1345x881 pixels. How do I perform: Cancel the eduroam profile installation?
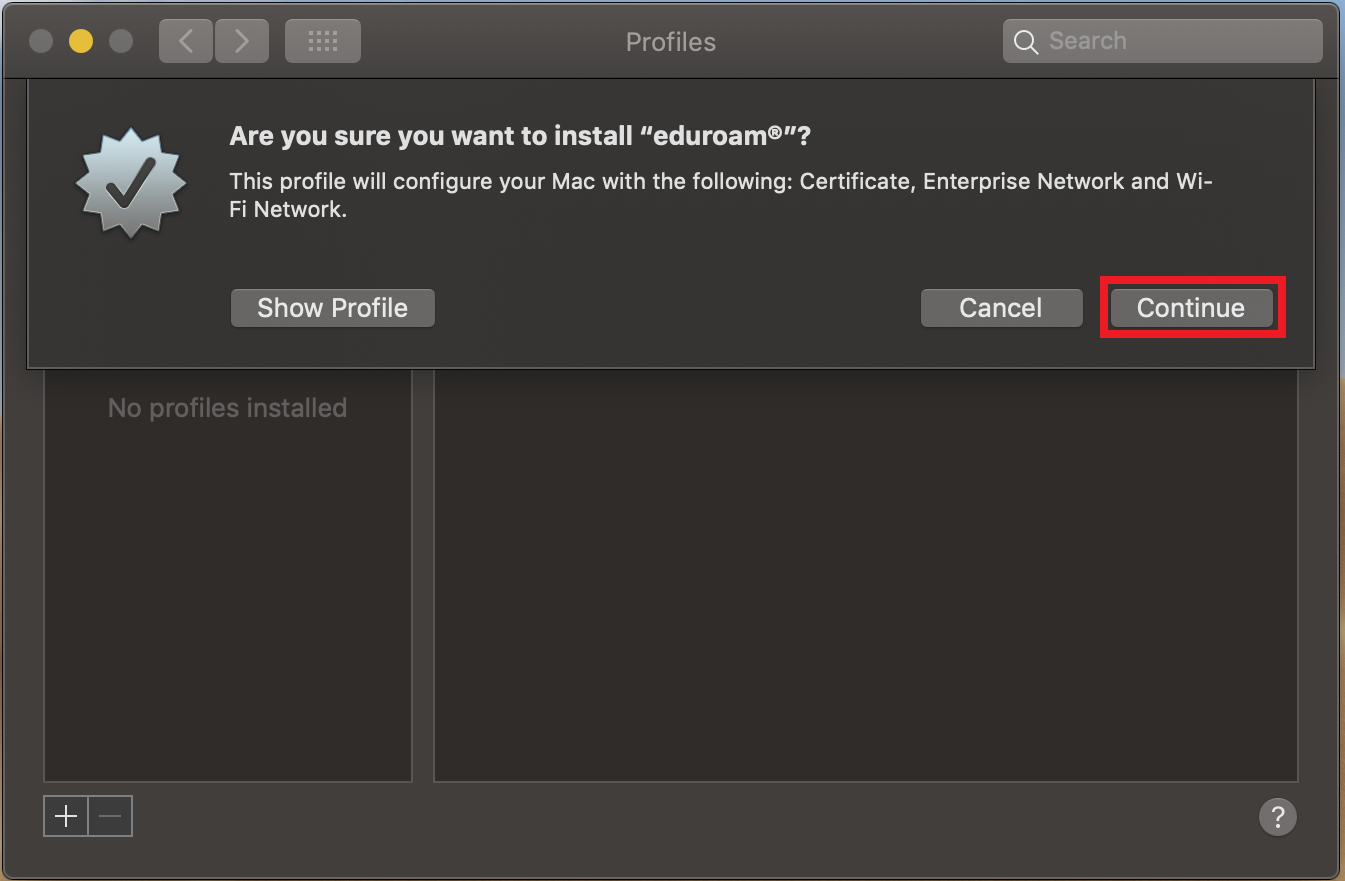point(1001,308)
